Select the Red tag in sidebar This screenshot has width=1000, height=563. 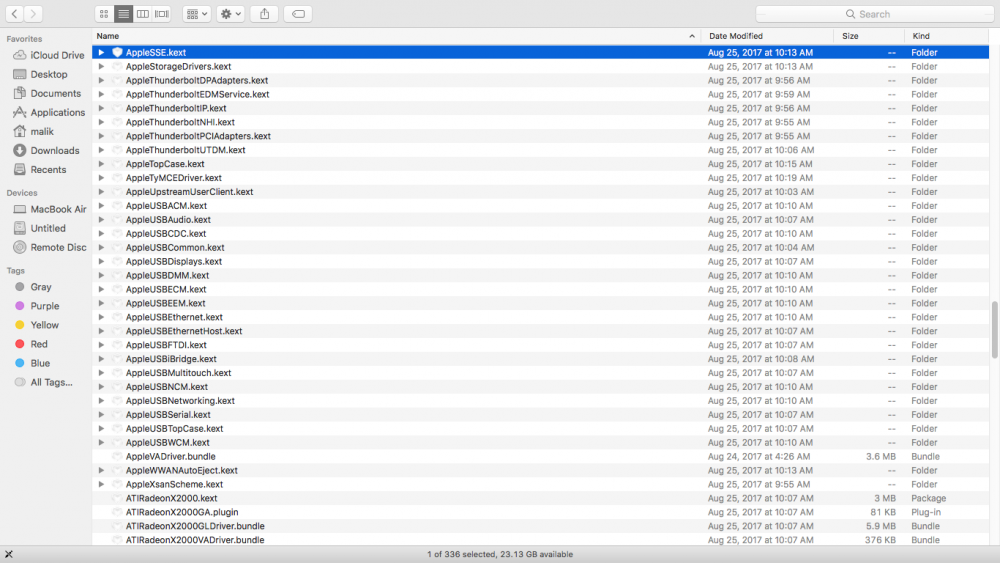(x=39, y=344)
